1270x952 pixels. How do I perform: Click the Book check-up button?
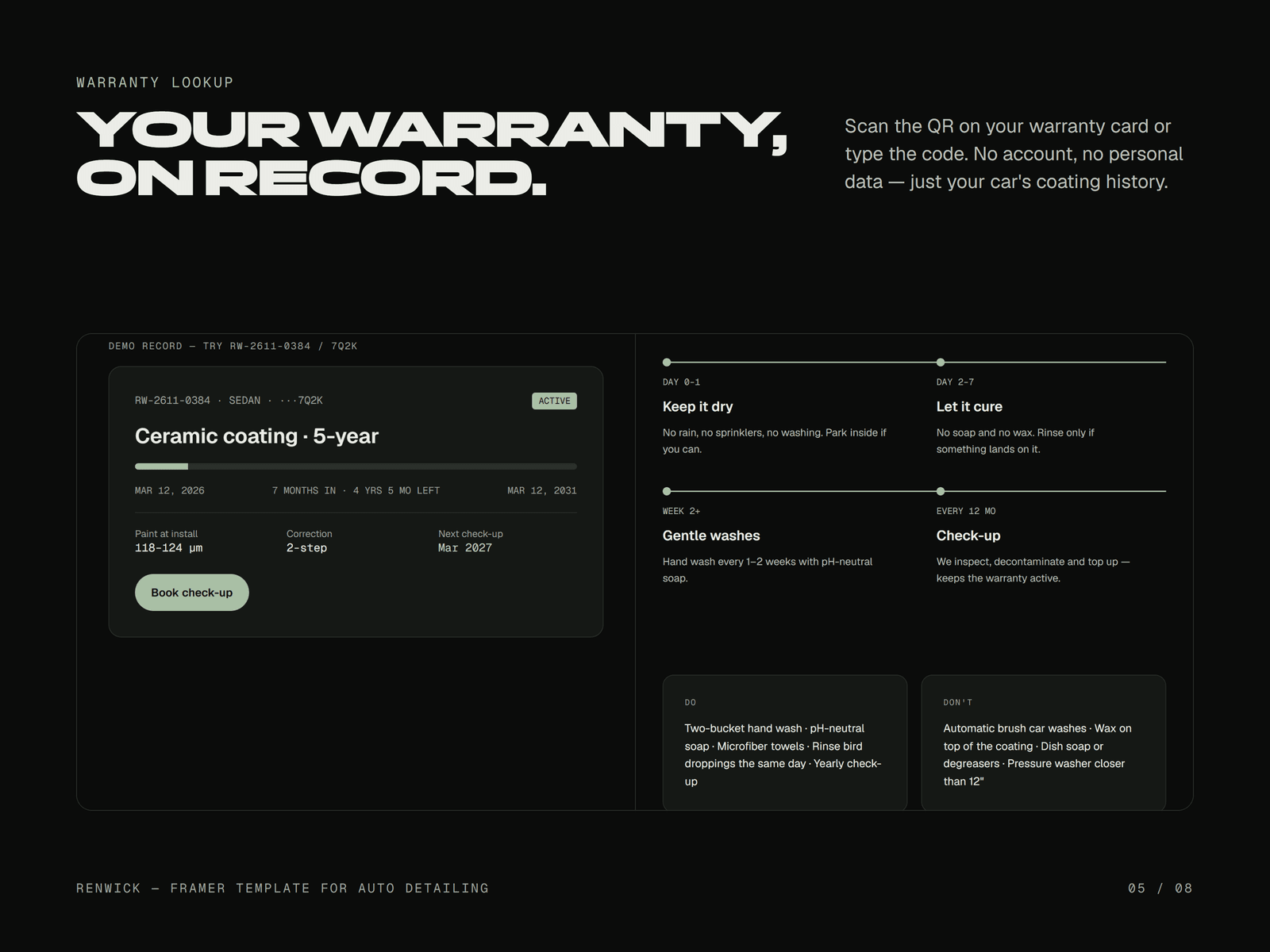[191, 593]
